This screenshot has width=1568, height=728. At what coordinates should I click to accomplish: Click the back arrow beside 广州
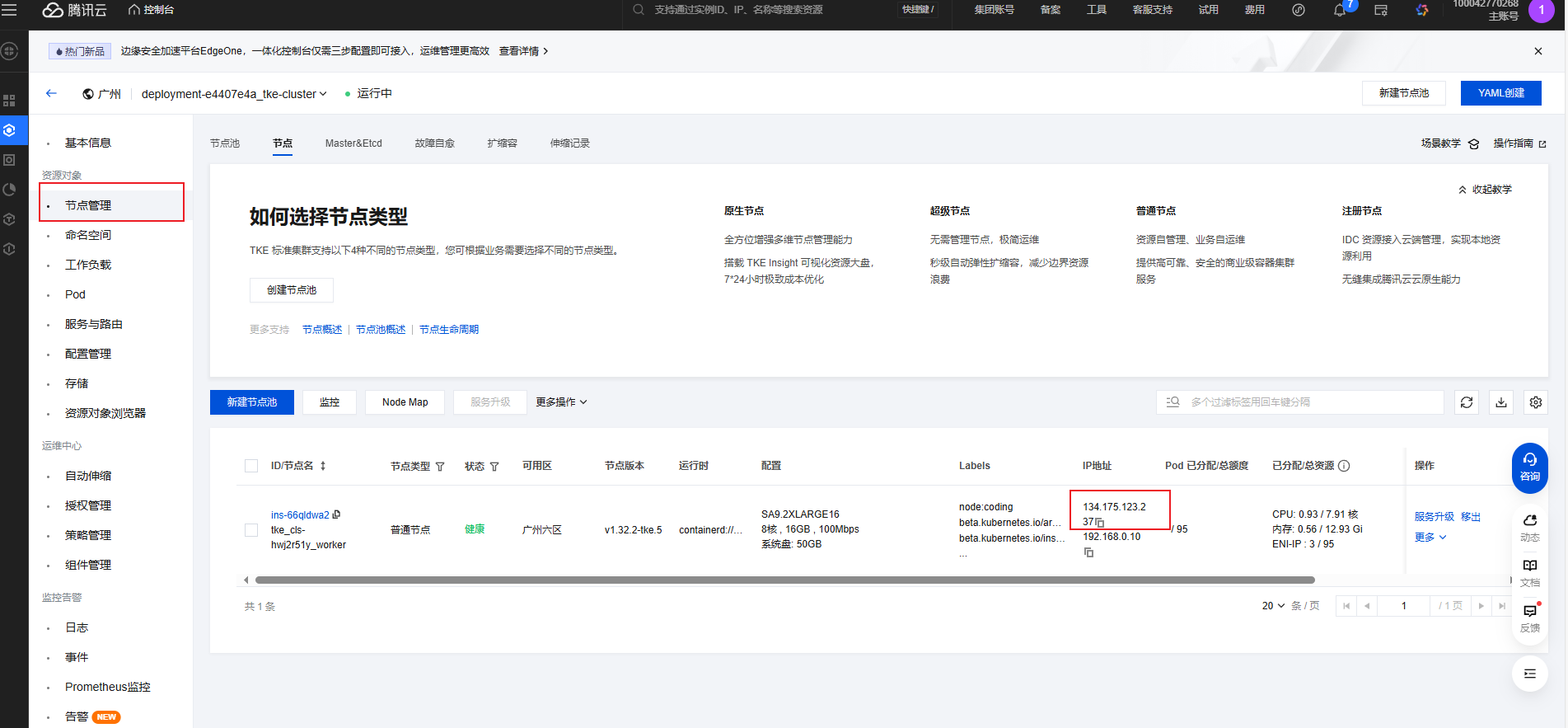(51, 93)
